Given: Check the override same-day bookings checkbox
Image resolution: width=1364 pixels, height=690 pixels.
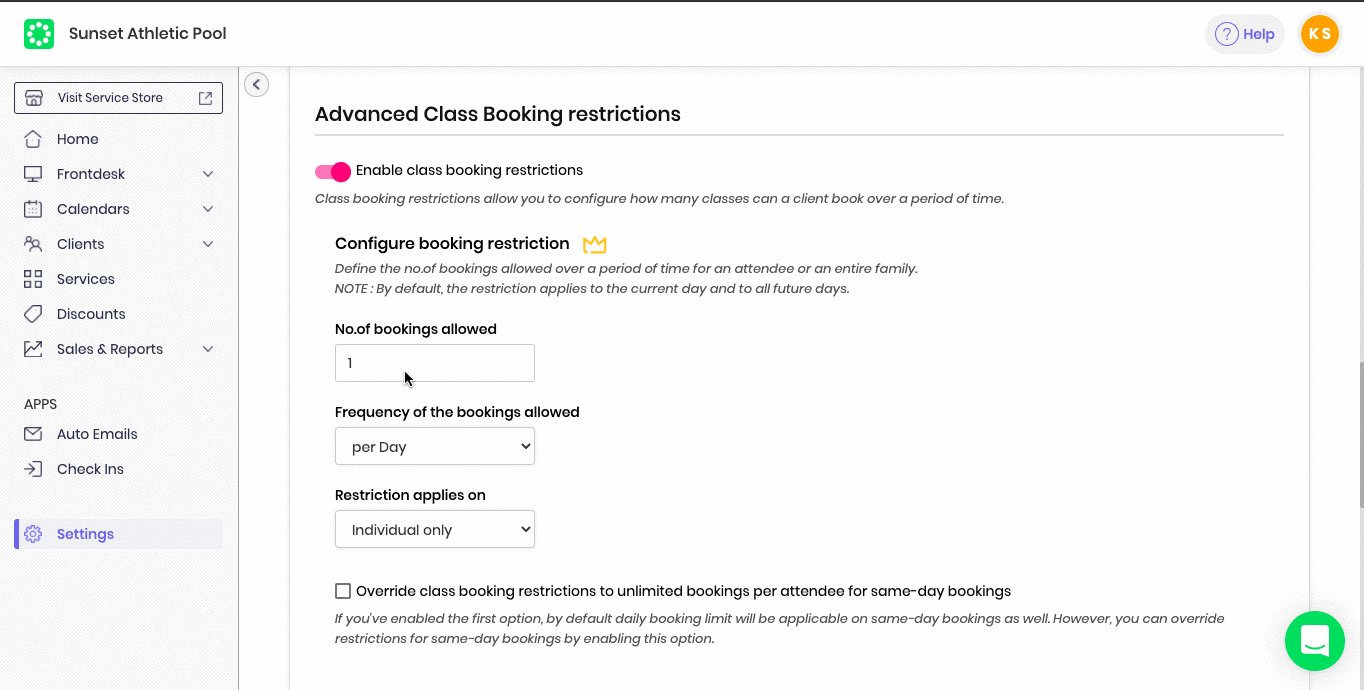Looking at the screenshot, I should click(x=343, y=591).
